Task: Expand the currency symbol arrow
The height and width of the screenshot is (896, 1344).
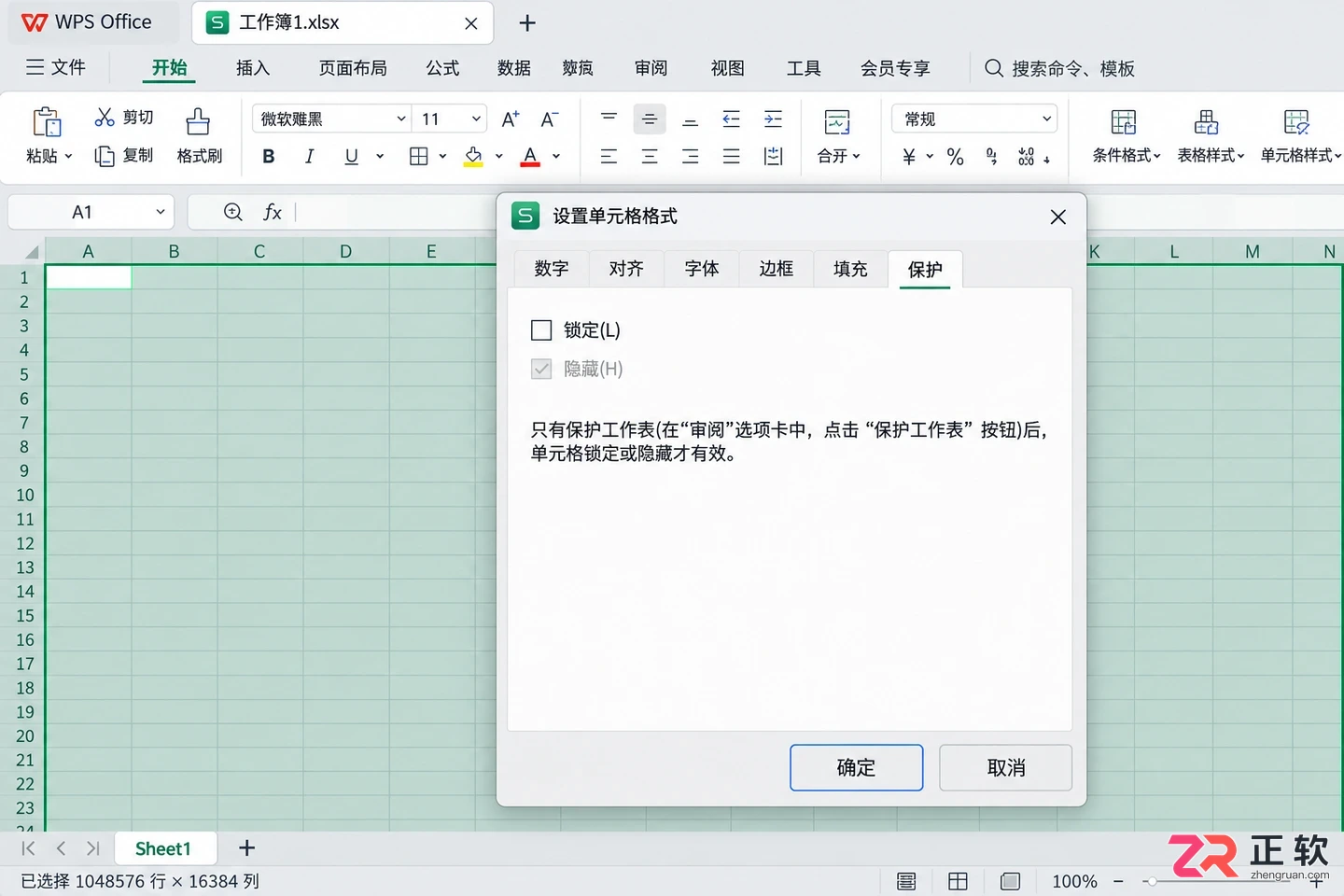Action: point(930,156)
